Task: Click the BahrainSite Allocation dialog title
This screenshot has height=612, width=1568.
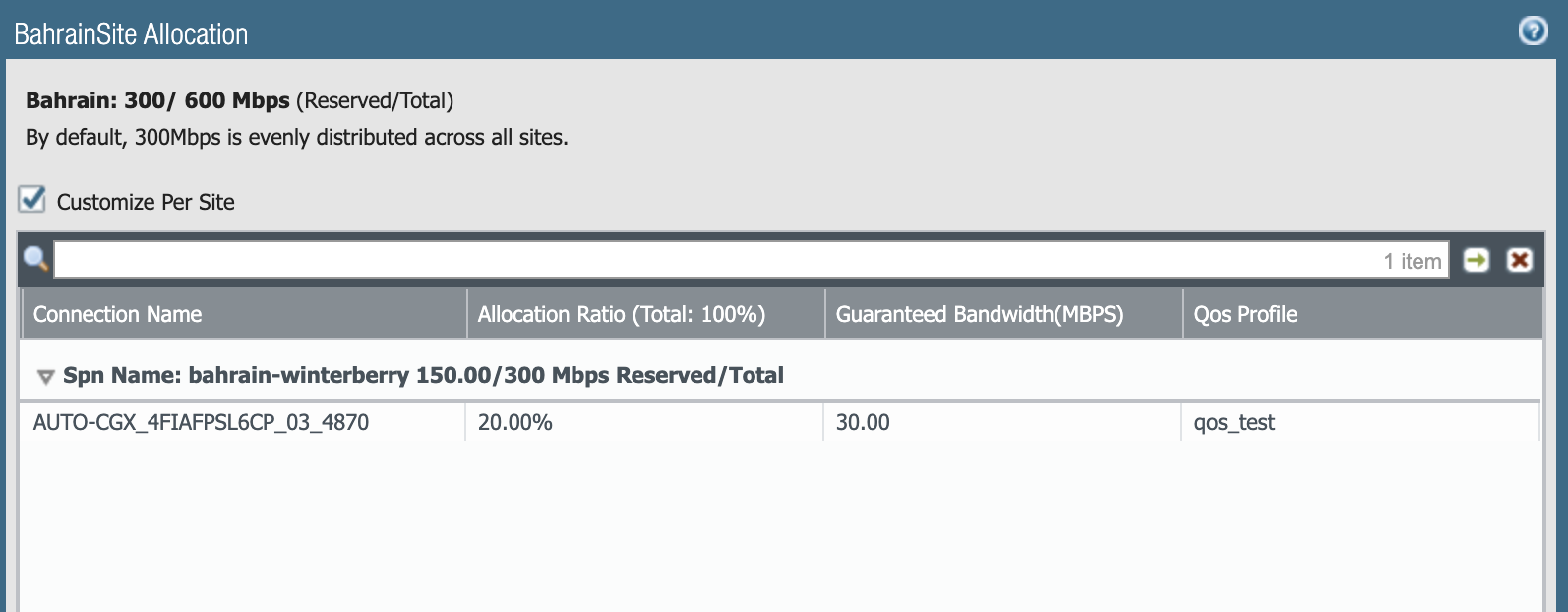Action: click(131, 34)
